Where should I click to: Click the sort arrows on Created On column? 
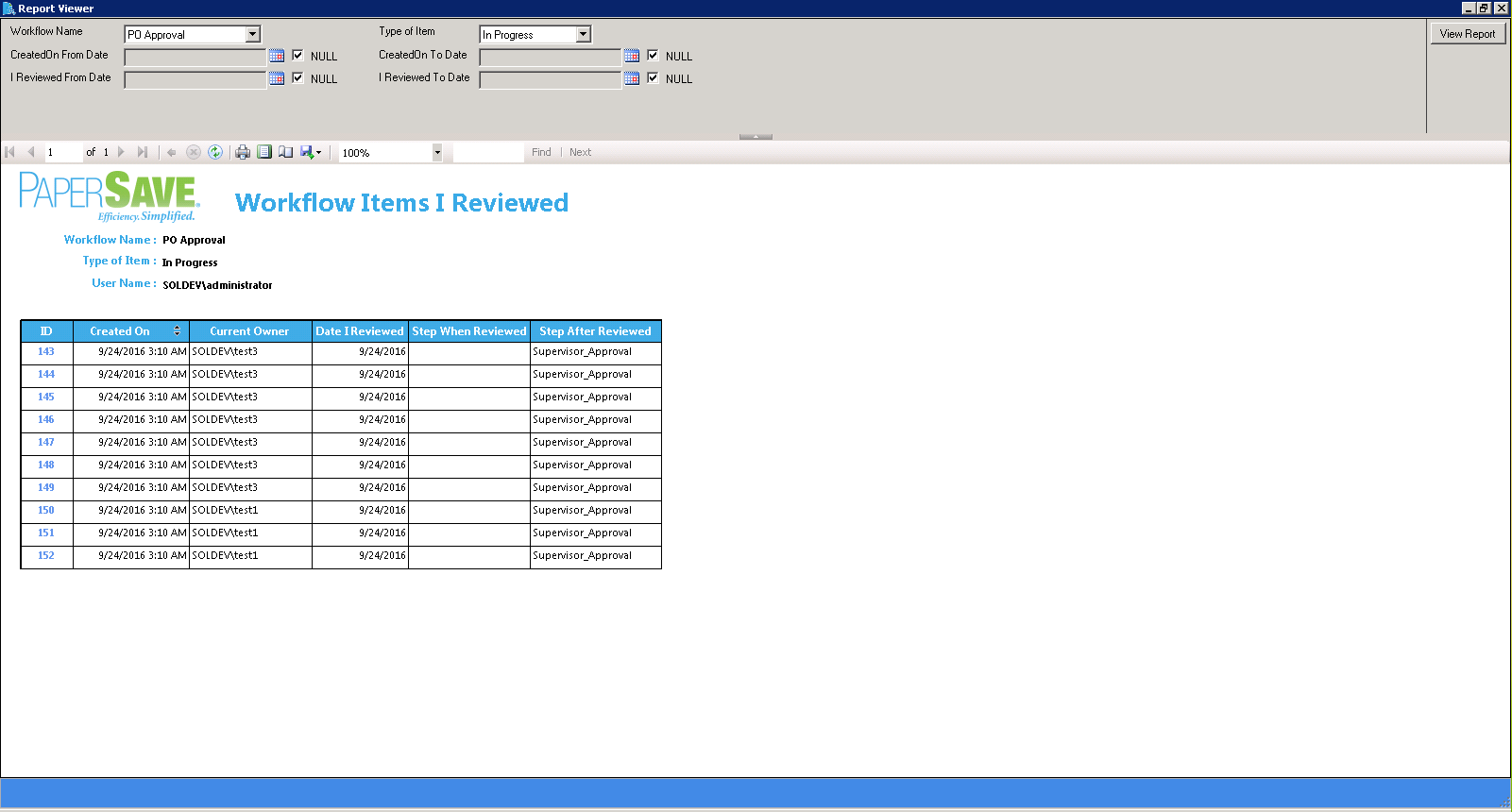pos(177,331)
